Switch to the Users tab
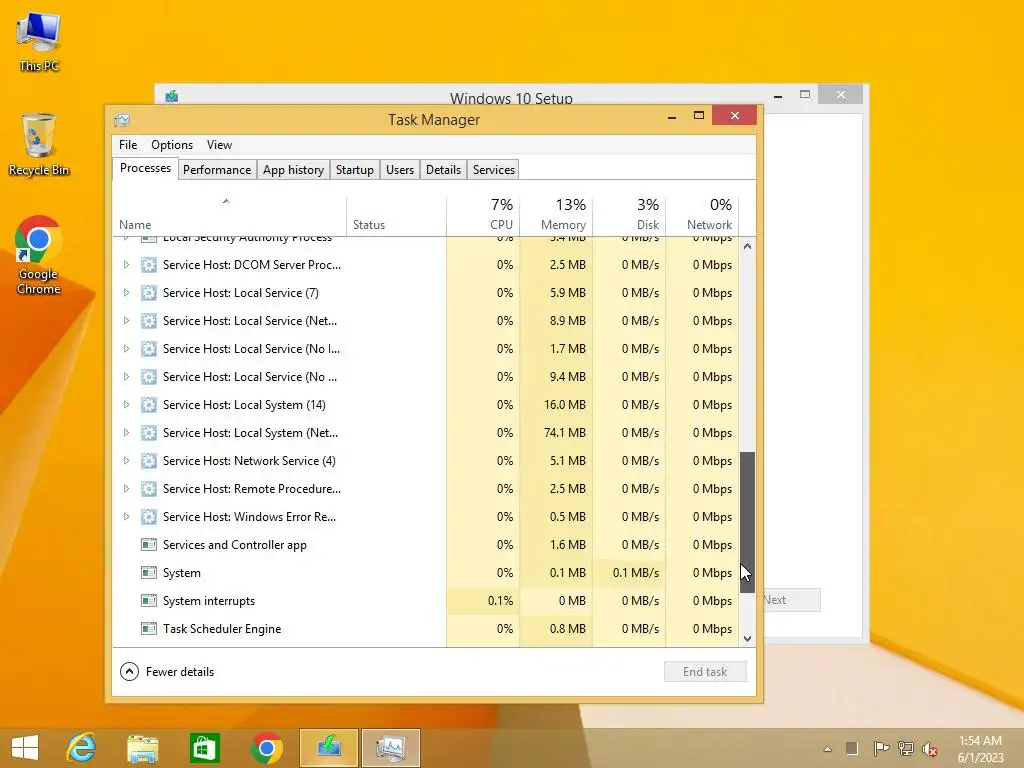The height and width of the screenshot is (768, 1024). tap(400, 170)
